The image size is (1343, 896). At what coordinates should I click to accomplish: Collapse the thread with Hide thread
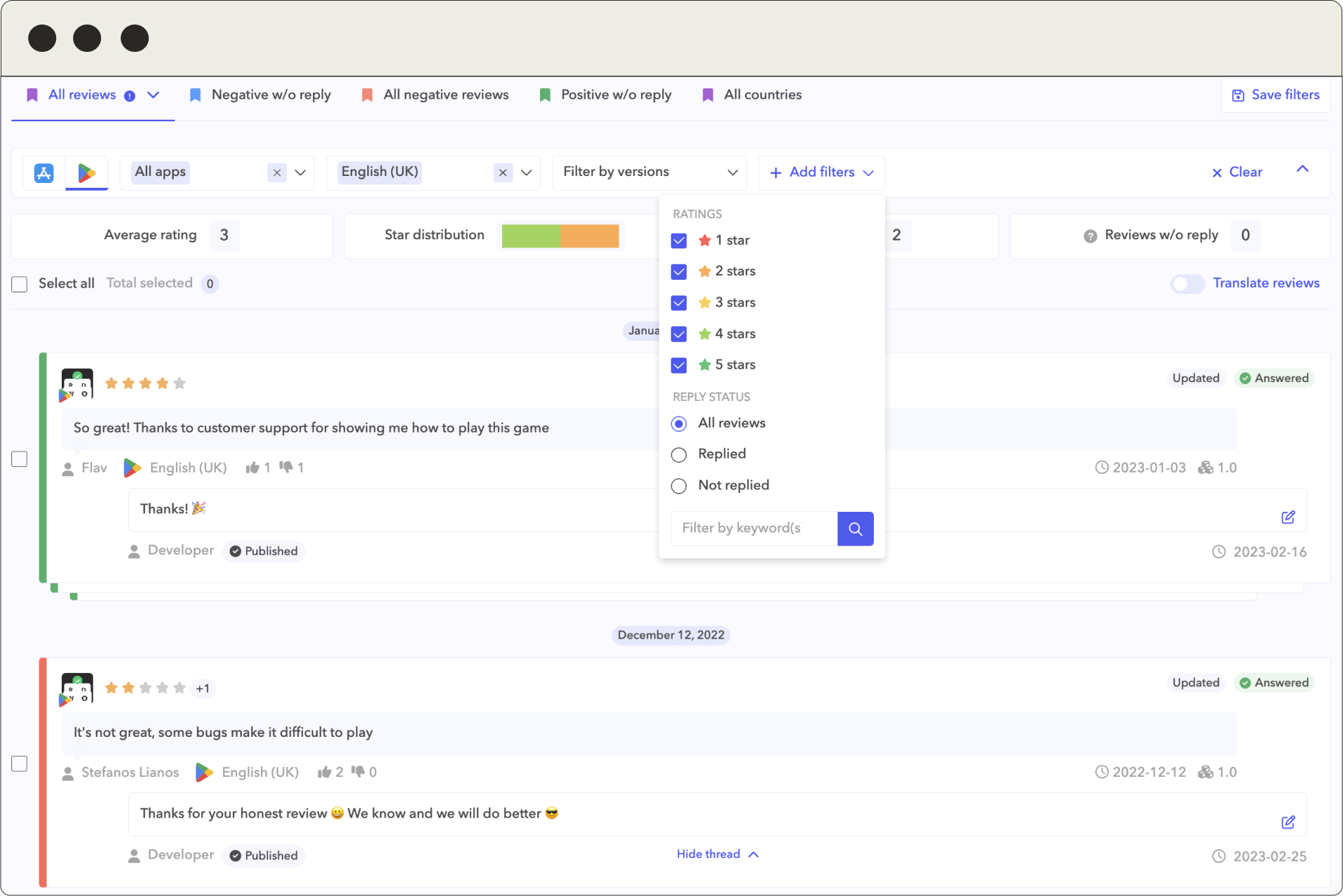717,854
